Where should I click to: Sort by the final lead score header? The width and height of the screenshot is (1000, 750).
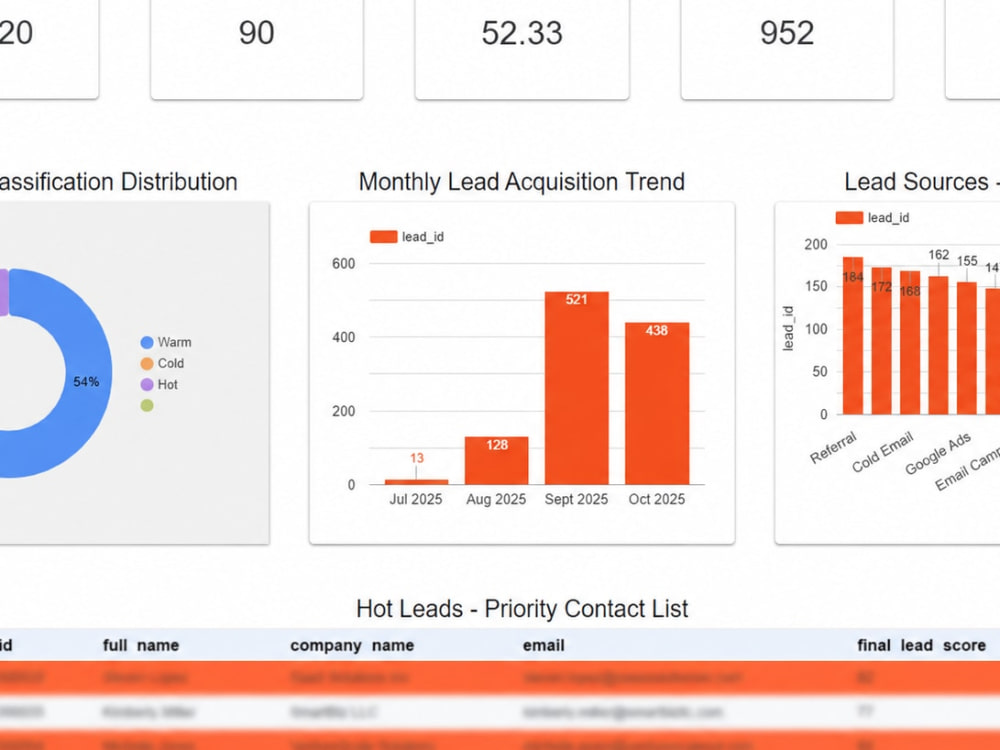(x=922, y=645)
